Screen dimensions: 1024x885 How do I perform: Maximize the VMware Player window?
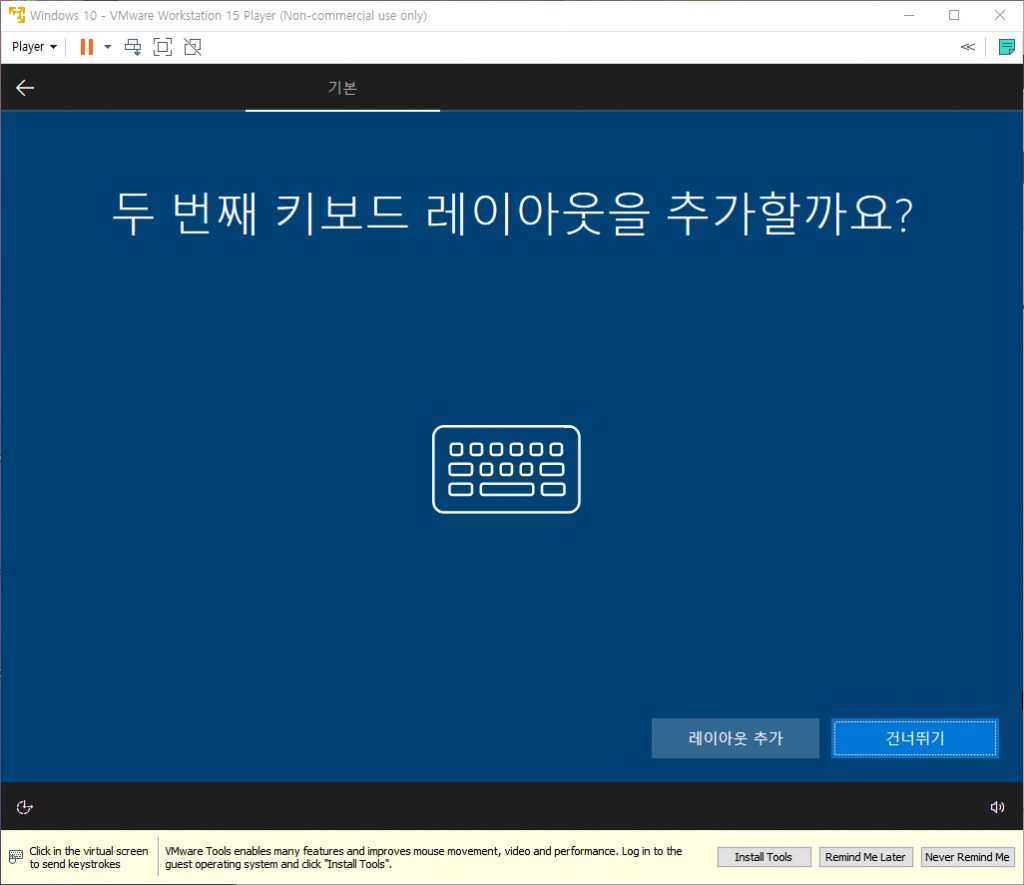click(954, 15)
